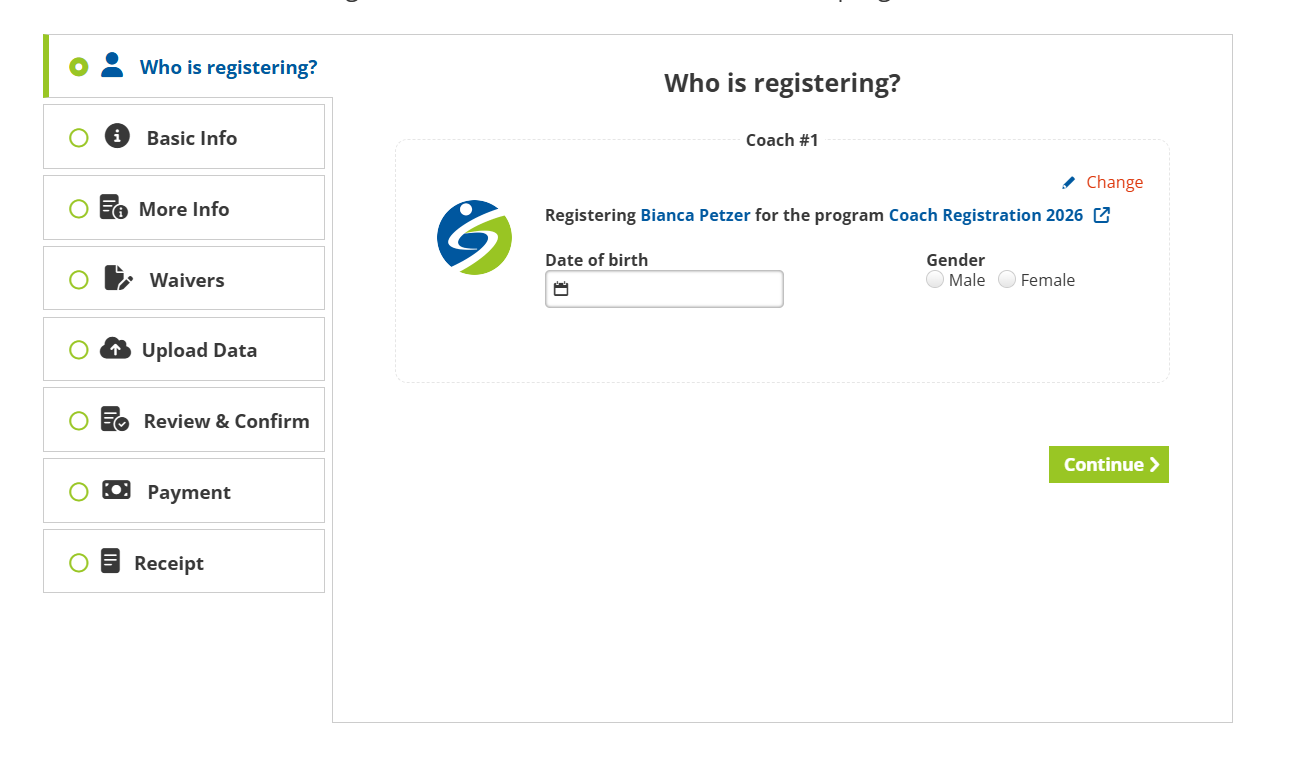
Task: Open the Bianca Petzer profile link
Action: 695,215
